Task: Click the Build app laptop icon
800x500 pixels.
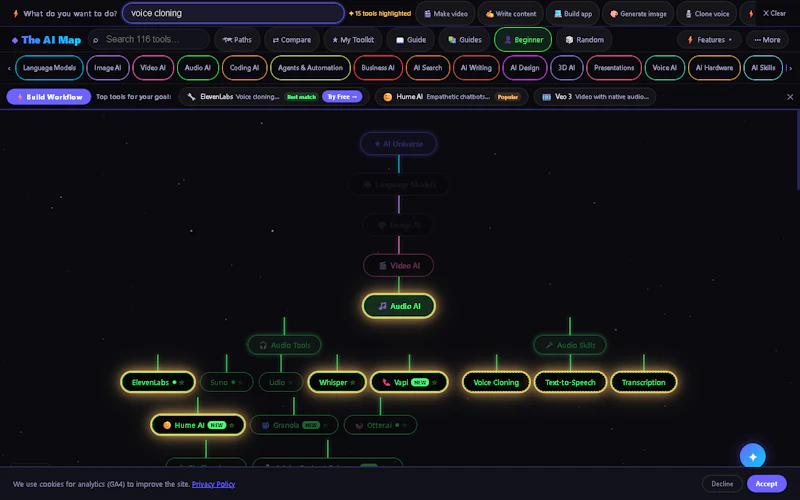Action: (x=558, y=14)
